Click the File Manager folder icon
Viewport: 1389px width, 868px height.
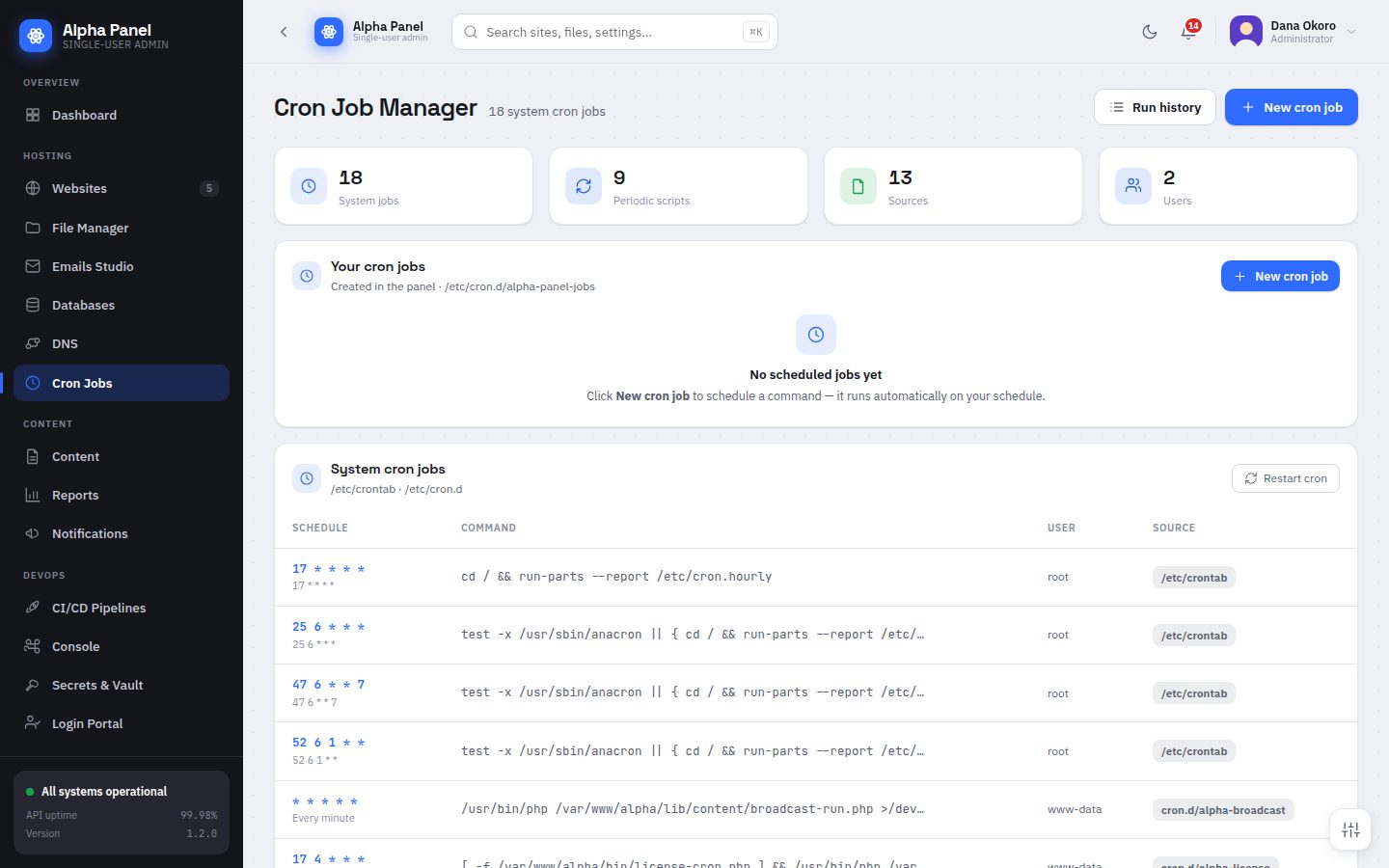pyautogui.click(x=33, y=228)
